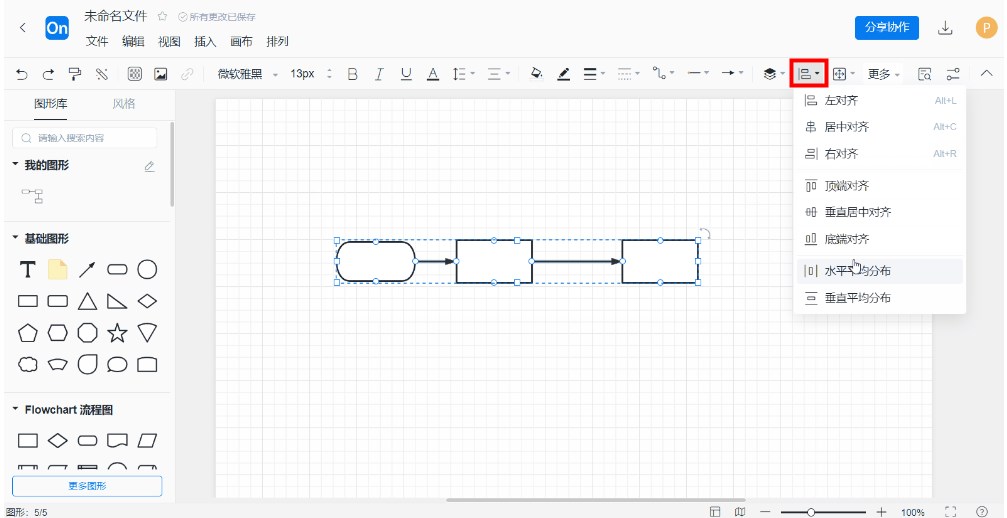
Task: Click the redo arrow icon
Action: click(48, 74)
